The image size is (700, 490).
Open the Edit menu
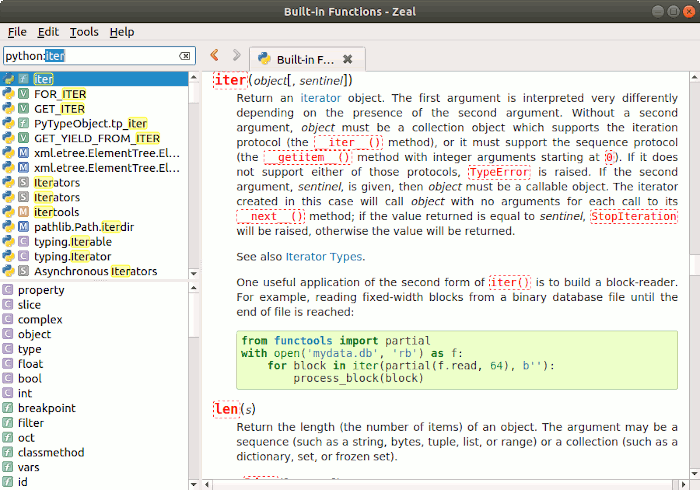[x=49, y=32]
